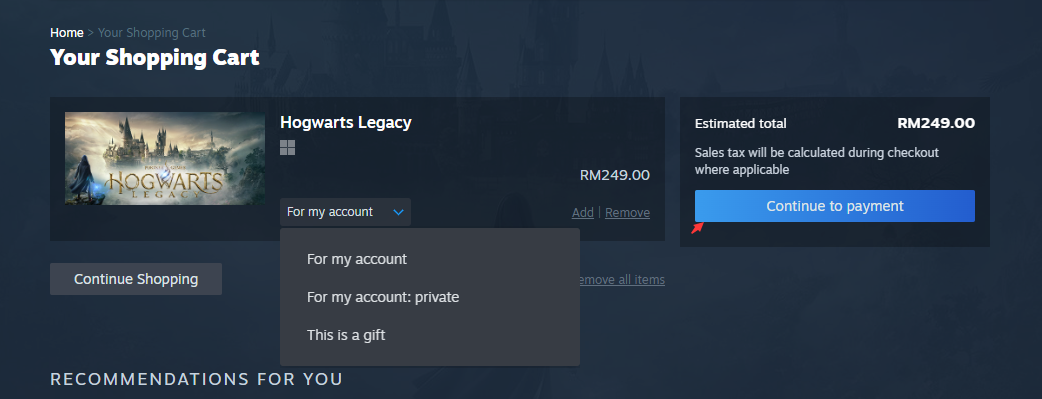
Task: Open the Hogwarts Legacy cover thumbnail
Action: (165, 158)
